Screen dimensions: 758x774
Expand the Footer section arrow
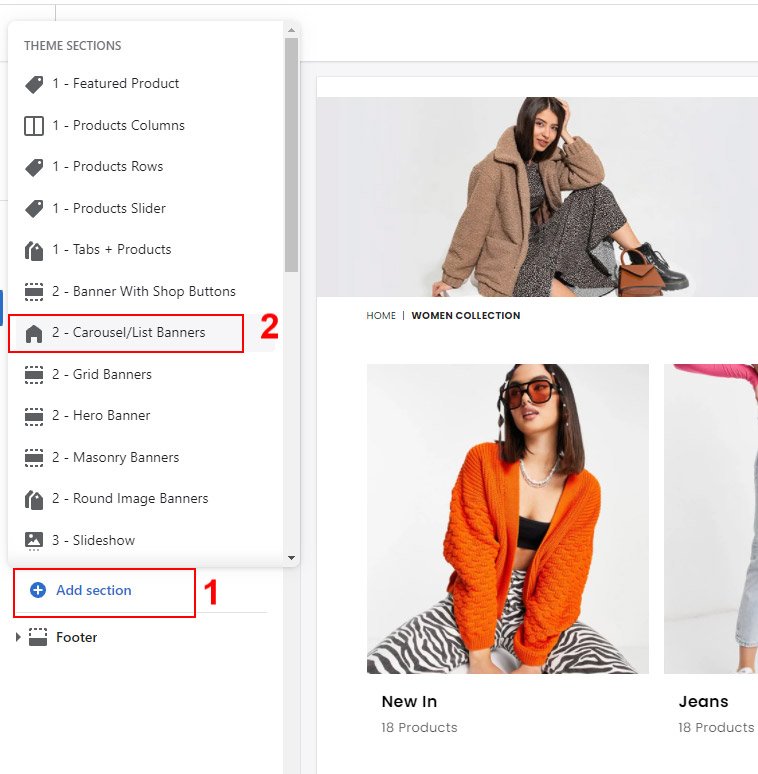pos(18,637)
